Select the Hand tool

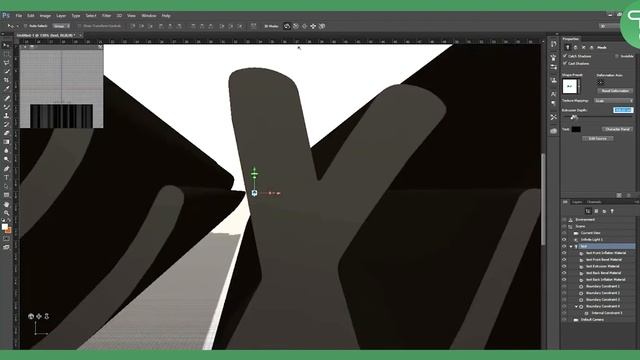tap(6, 204)
